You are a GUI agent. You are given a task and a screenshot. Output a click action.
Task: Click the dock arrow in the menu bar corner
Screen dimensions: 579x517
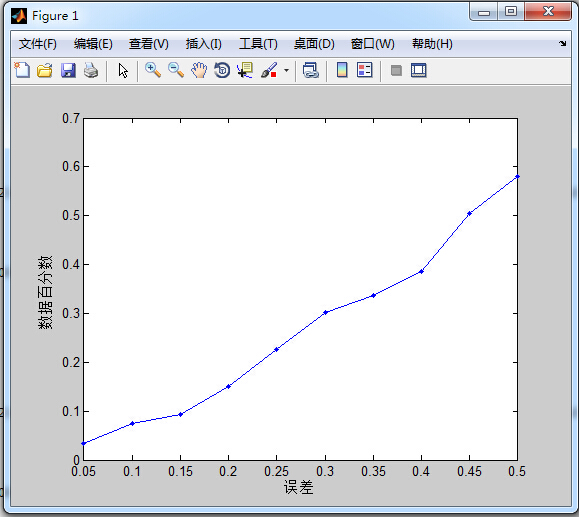point(562,44)
